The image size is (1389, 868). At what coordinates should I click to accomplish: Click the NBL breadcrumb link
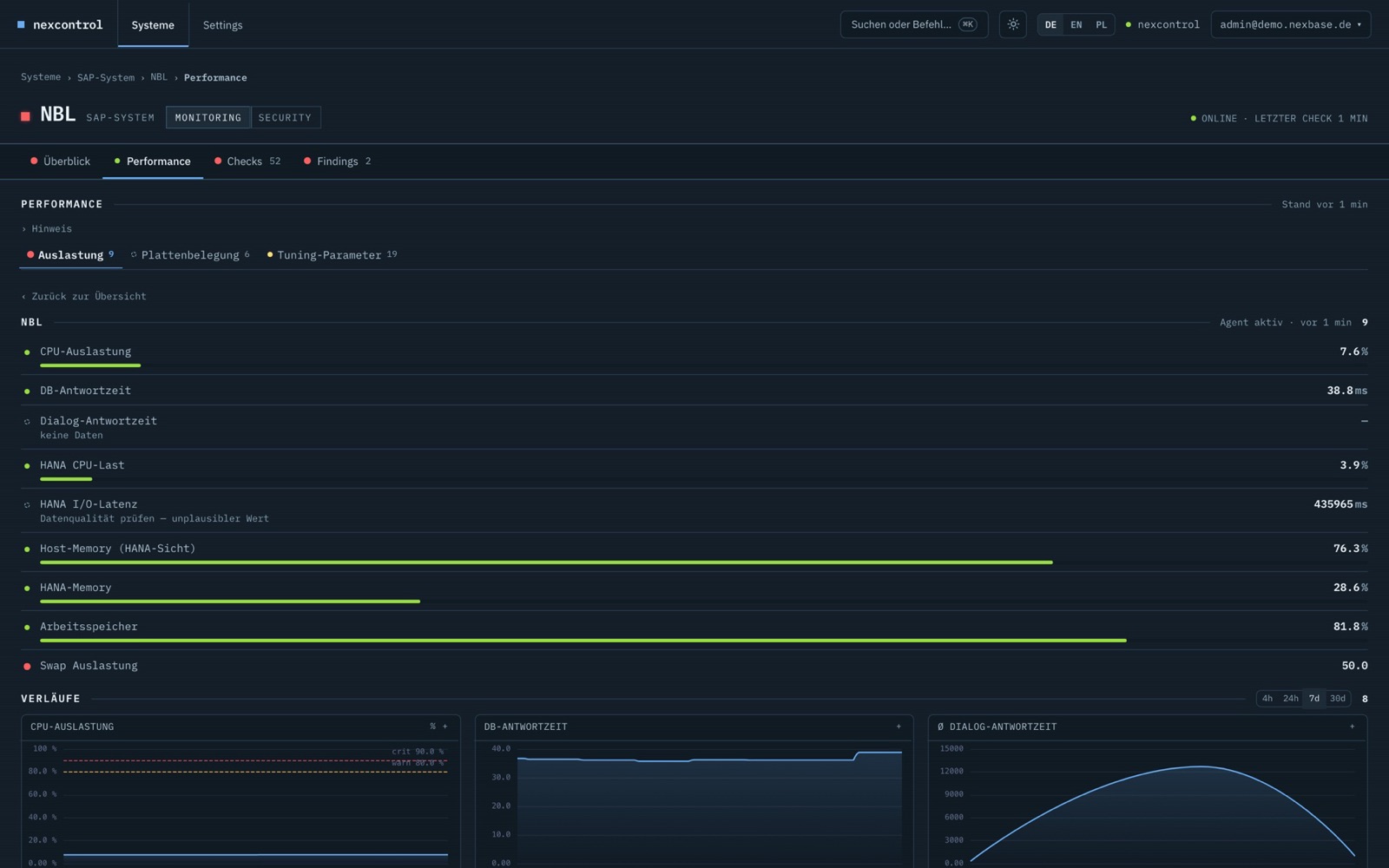coord(159,77)
